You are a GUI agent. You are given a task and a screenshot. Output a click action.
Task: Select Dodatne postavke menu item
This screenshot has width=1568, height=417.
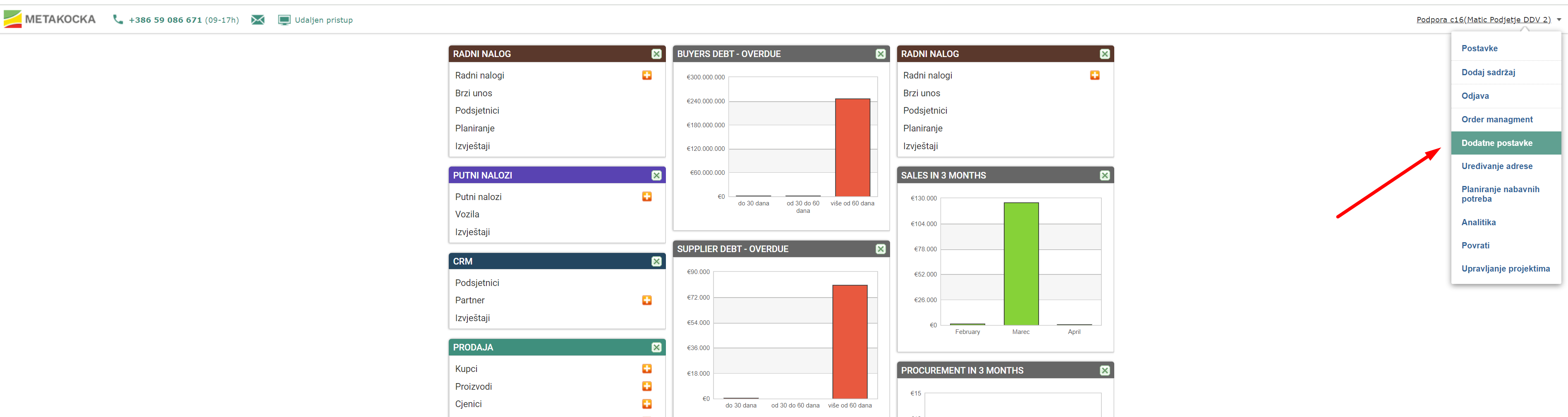tap(1505, 143)
